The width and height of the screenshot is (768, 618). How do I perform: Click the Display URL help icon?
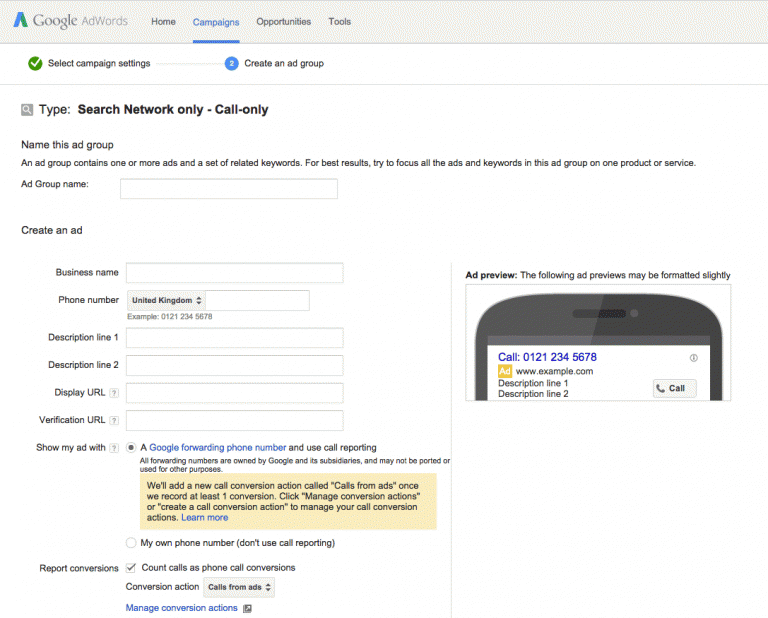tap(114, 393)
